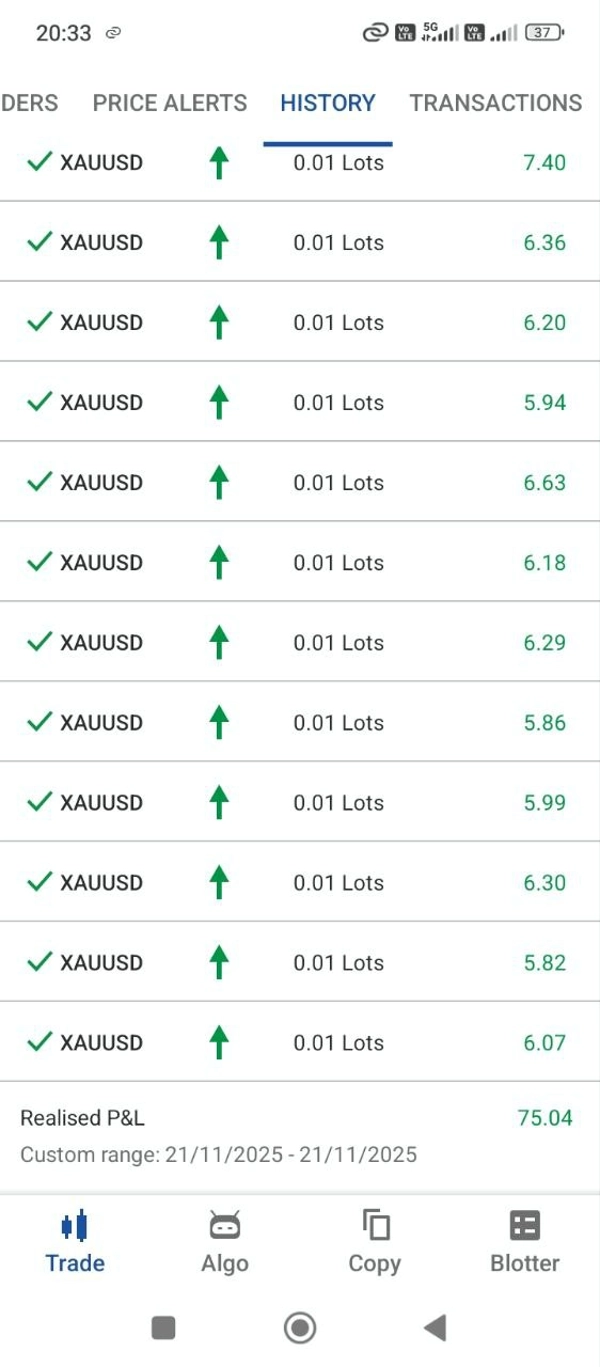
Task: Tap green up arrow on 7.40 trade
Action: 219,163
